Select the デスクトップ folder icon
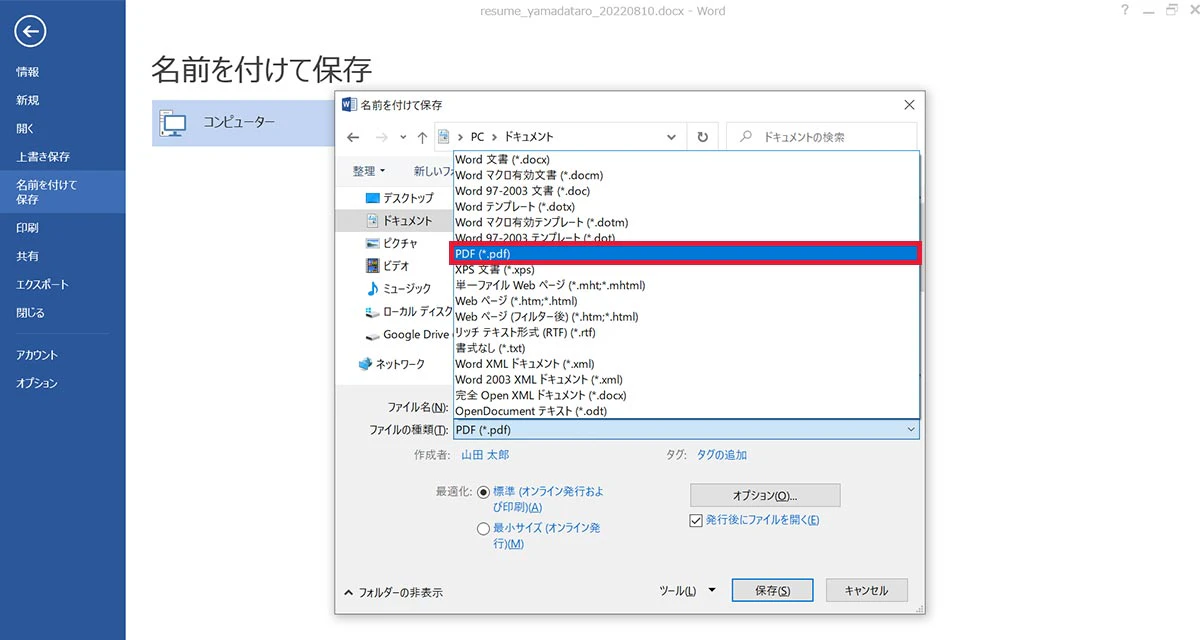Screen dimensions: 1200x640 point(373,198)
